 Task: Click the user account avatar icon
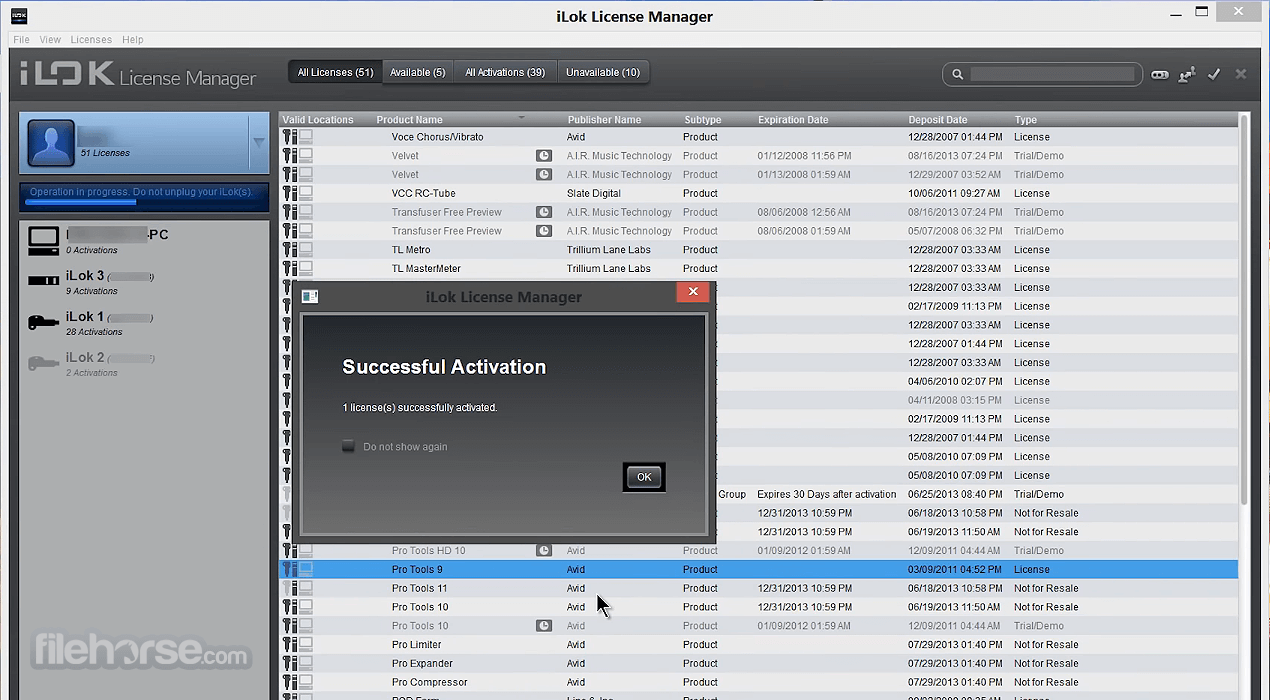pos(51,144)
